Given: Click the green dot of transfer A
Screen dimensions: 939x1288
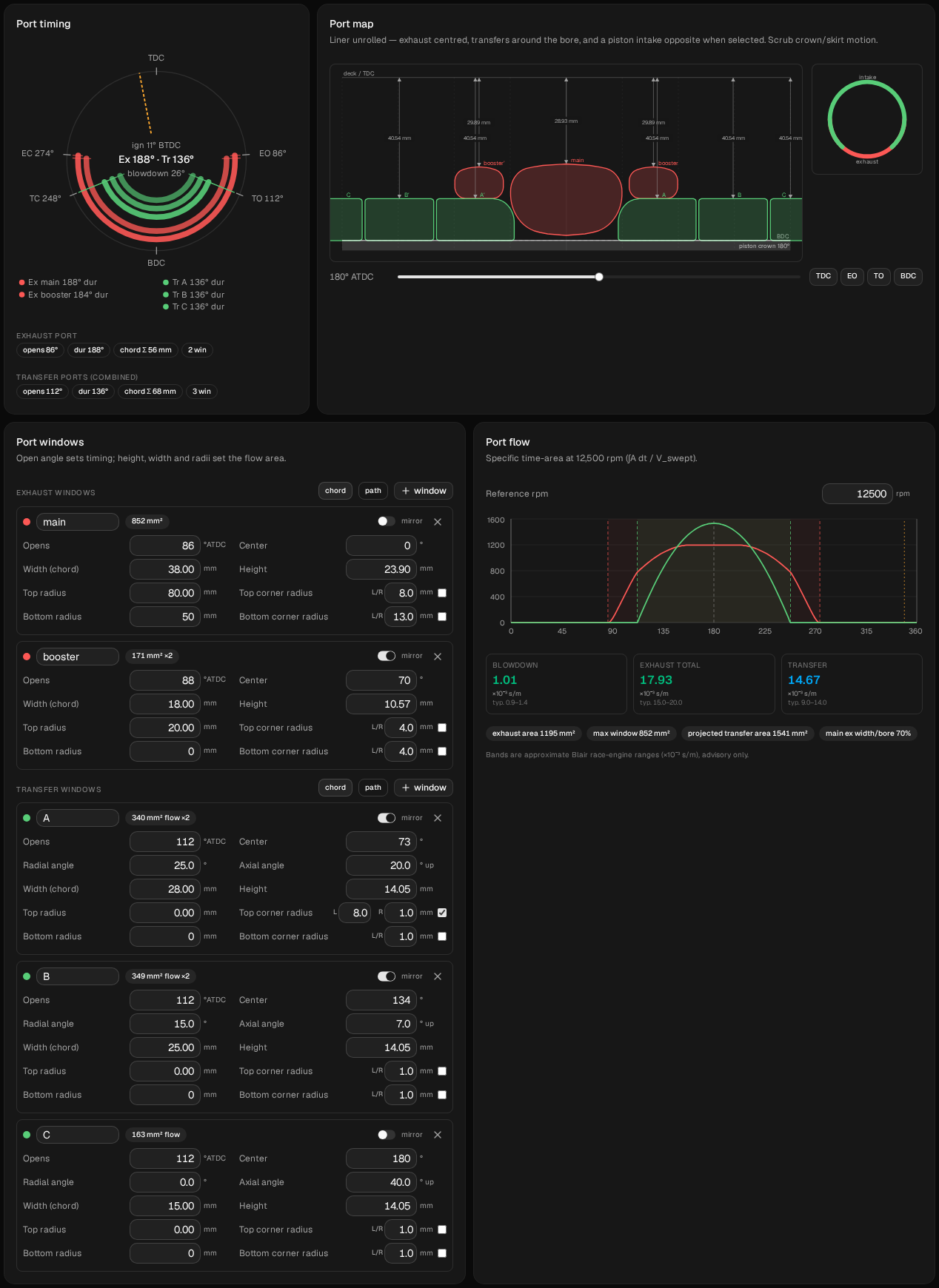Looking at the screenshot, I should 27,818.
